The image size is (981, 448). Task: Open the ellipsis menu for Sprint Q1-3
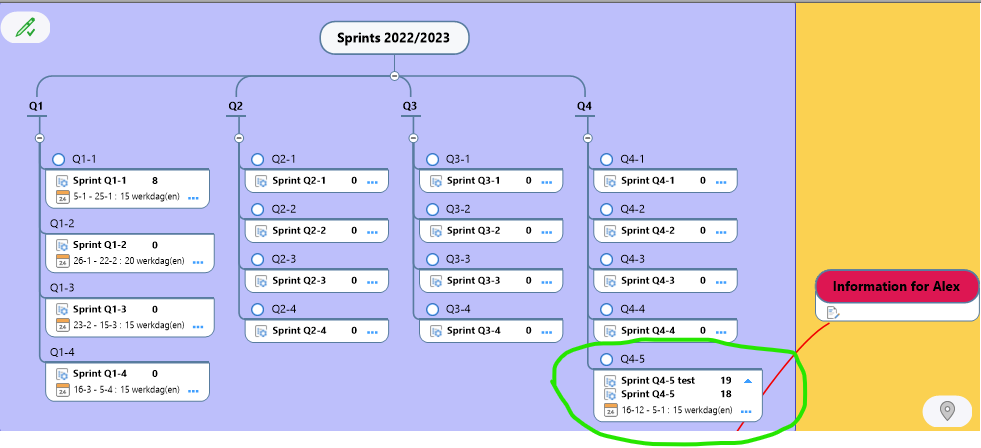[x=198, y=327]
